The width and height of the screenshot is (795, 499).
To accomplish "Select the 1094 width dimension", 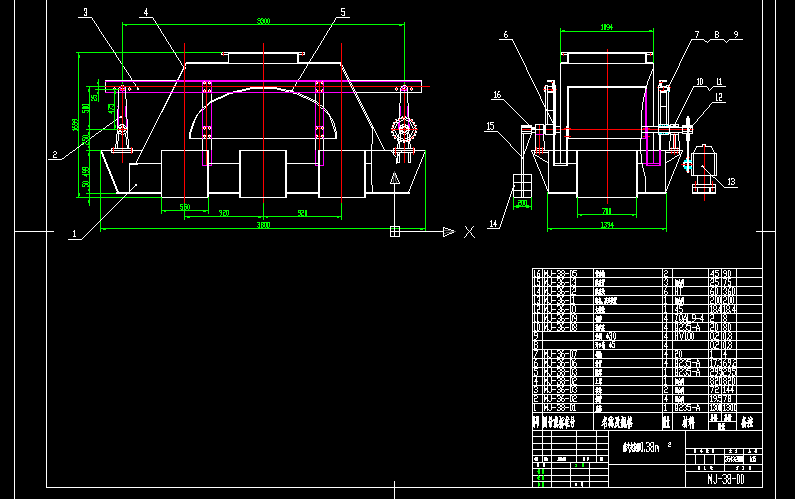I will tap(606, 29).
